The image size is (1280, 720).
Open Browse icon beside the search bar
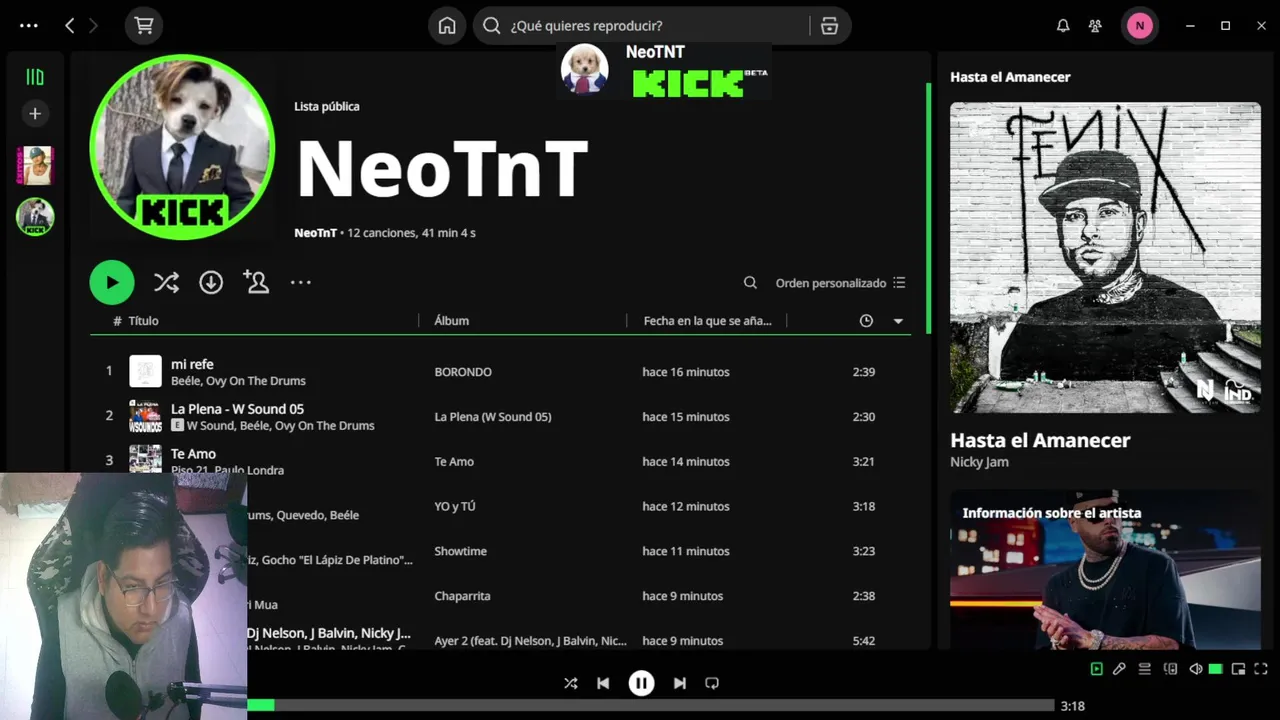pyautogui.click(x=829, y=26)
